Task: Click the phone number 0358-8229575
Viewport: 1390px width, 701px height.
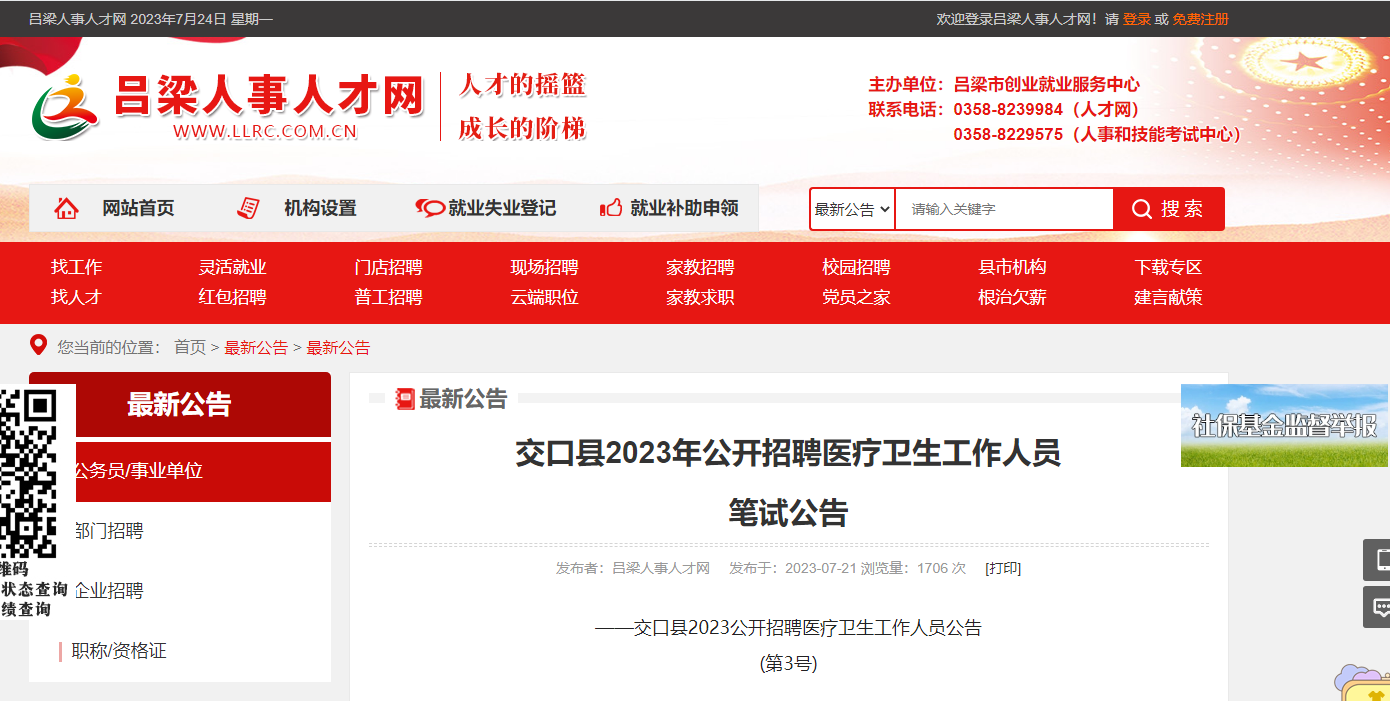Action: tap(1008, 134)
